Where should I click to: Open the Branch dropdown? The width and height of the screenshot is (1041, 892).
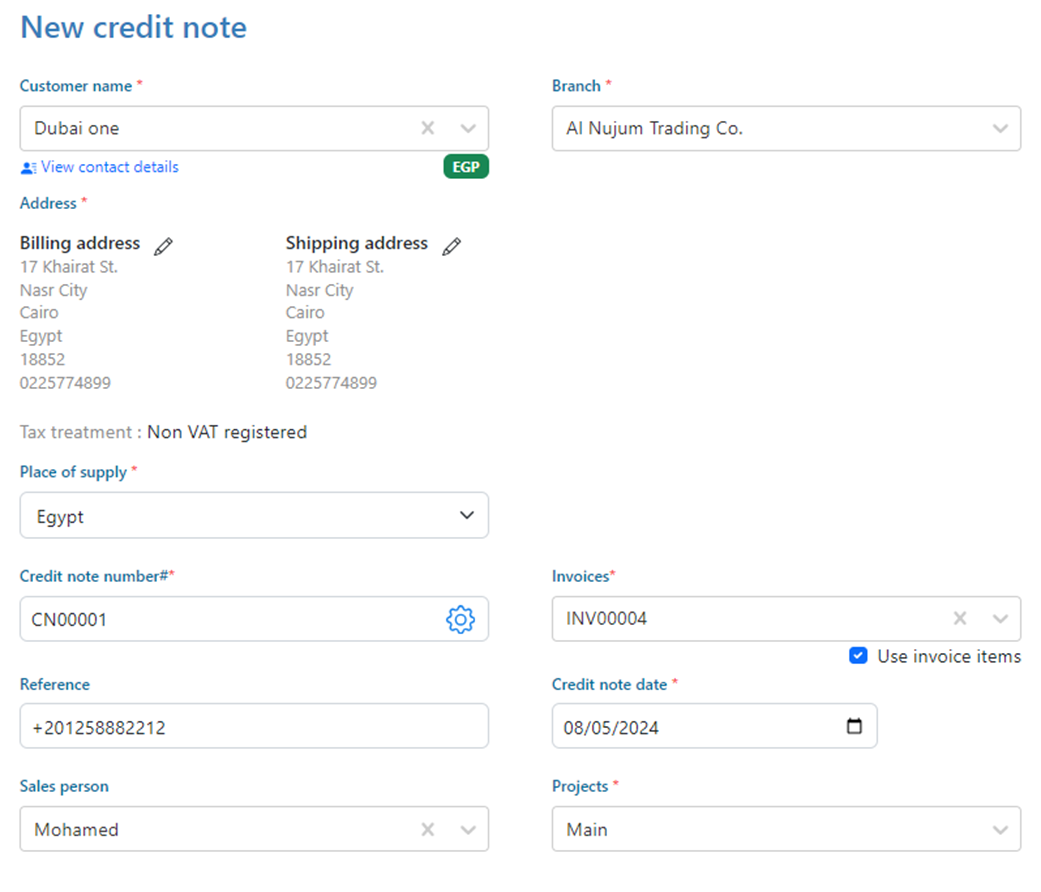[1000, 128]
